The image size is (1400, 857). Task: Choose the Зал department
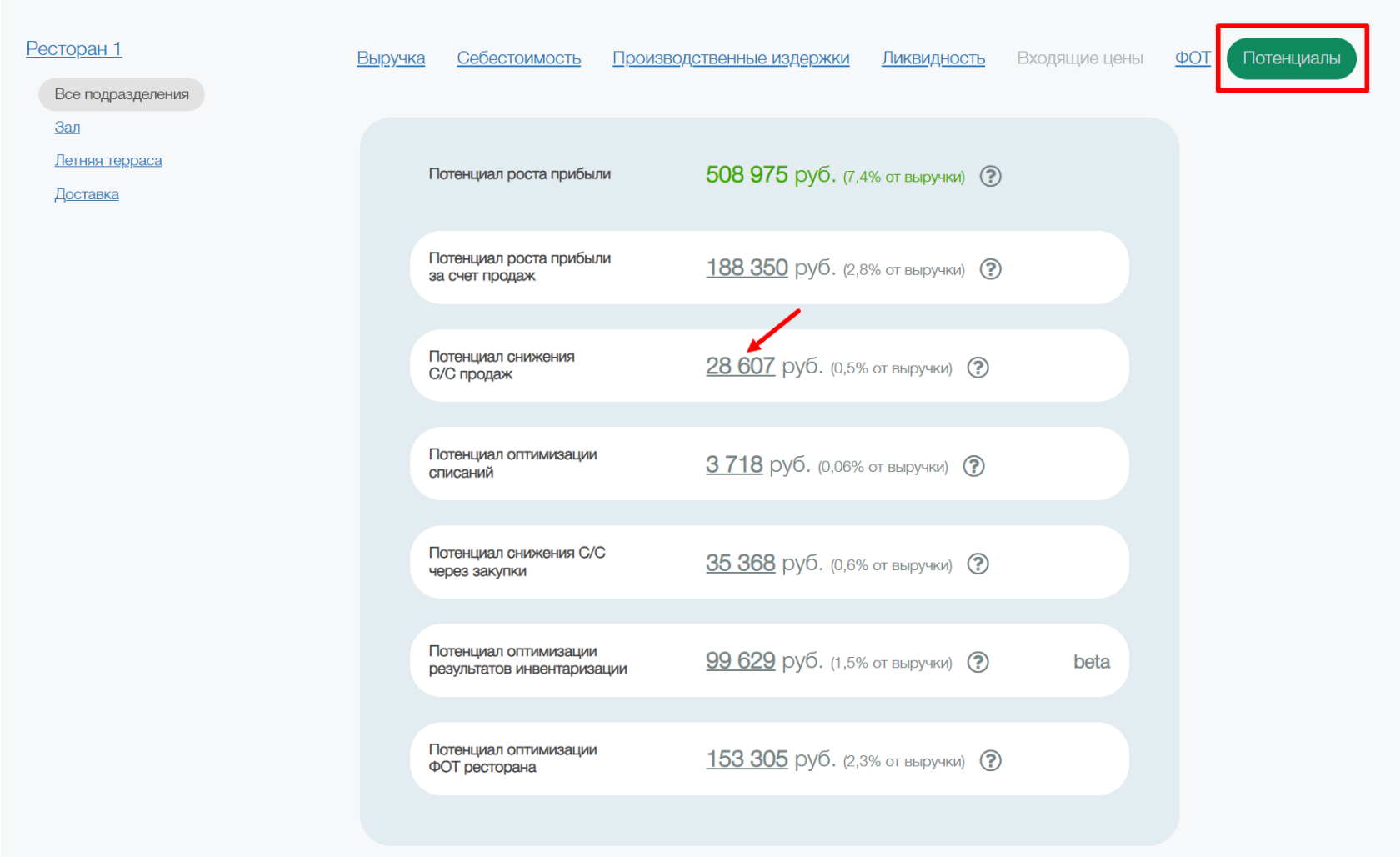click(x=67, y=128)
